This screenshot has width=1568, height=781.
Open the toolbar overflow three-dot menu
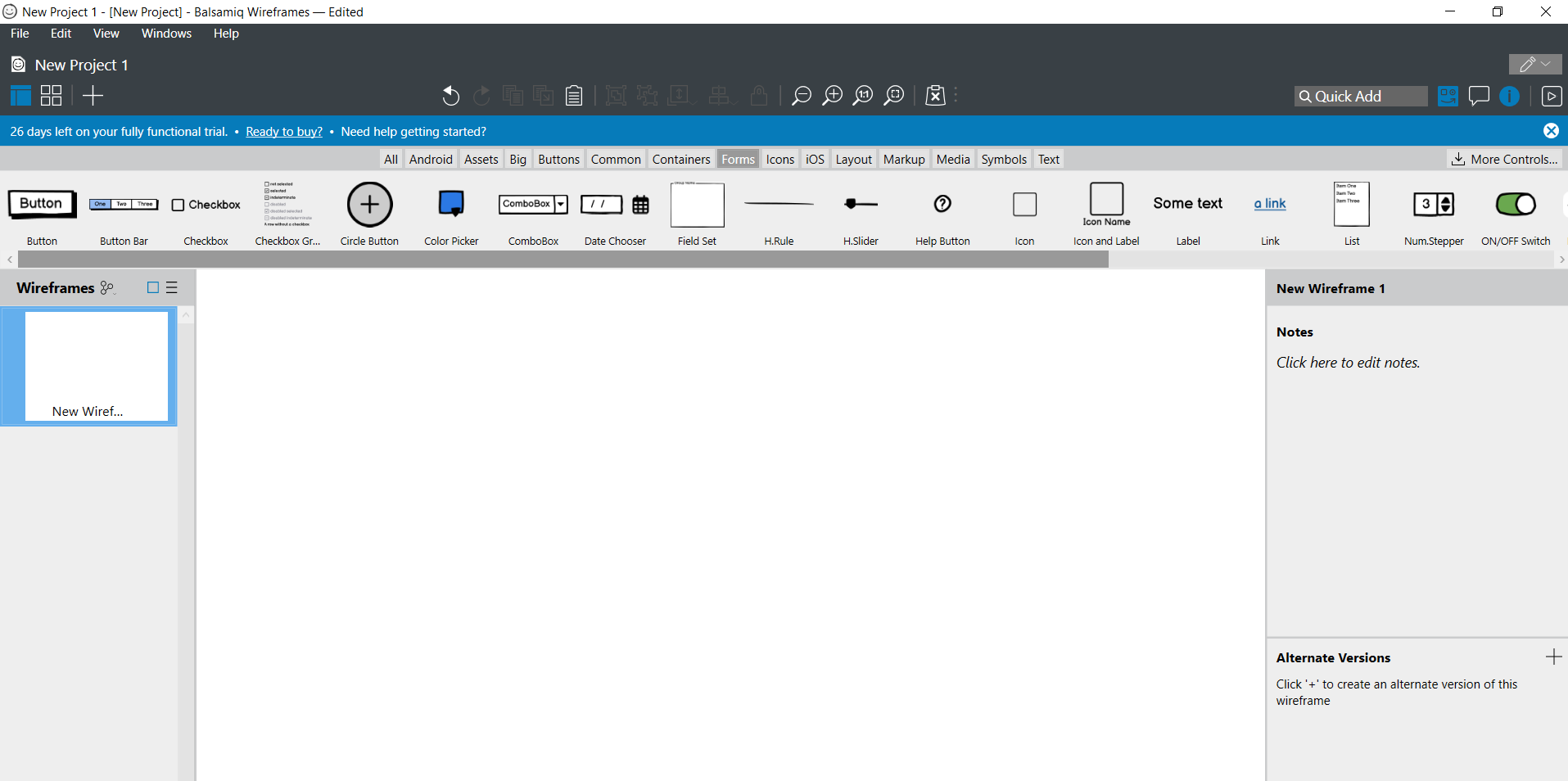point(956,96)
